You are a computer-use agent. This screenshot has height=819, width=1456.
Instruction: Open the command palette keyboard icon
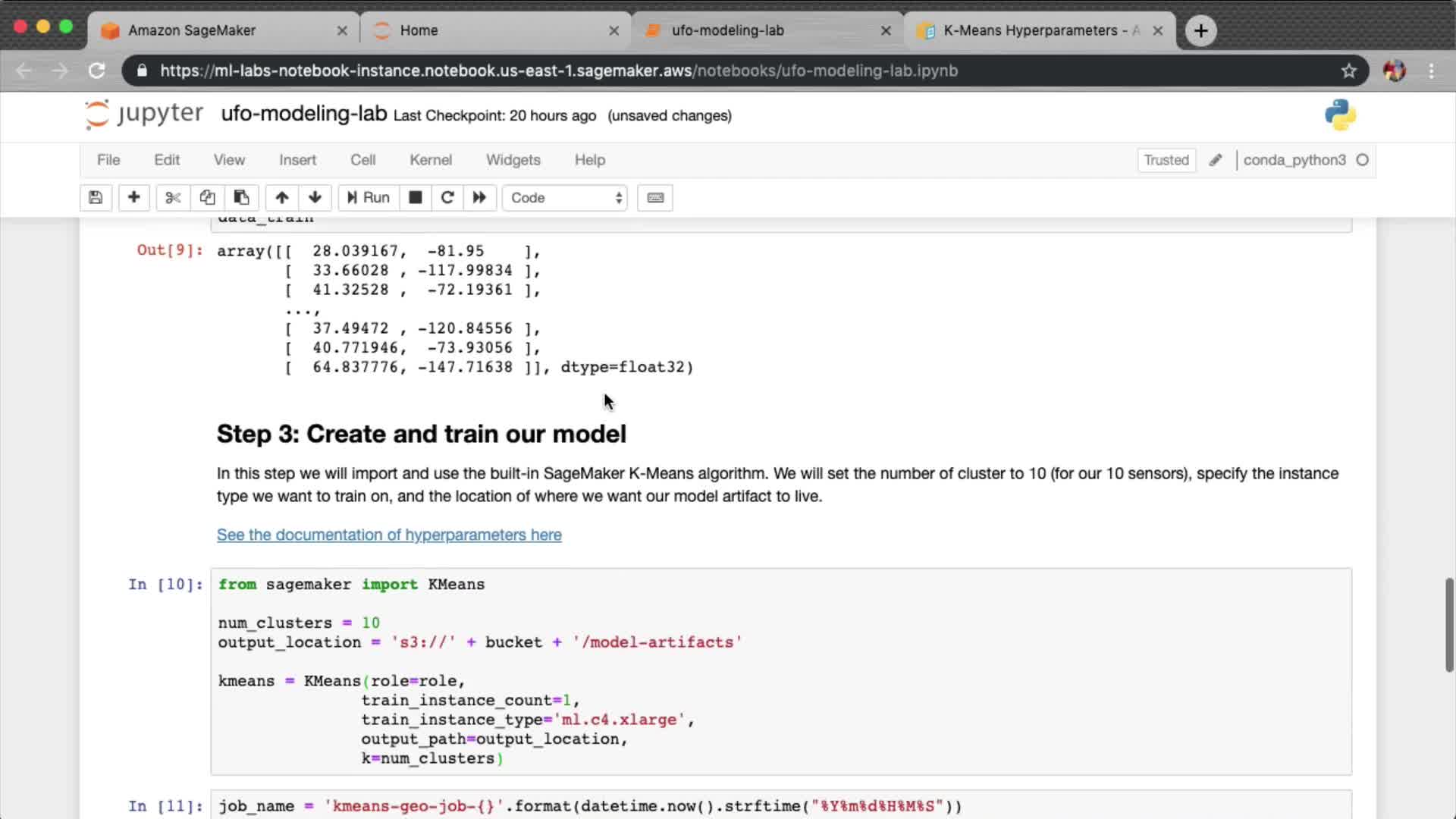click(655, 198)
